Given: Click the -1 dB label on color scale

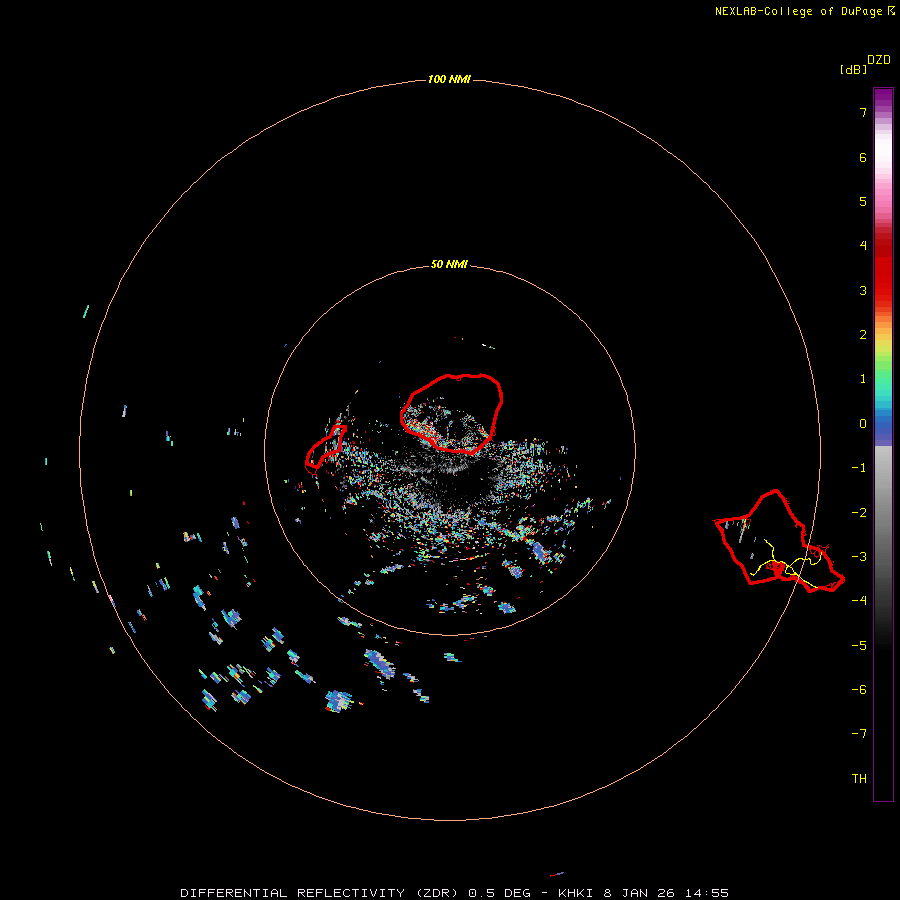Looking at the screenshot, I should pos(859,468).
